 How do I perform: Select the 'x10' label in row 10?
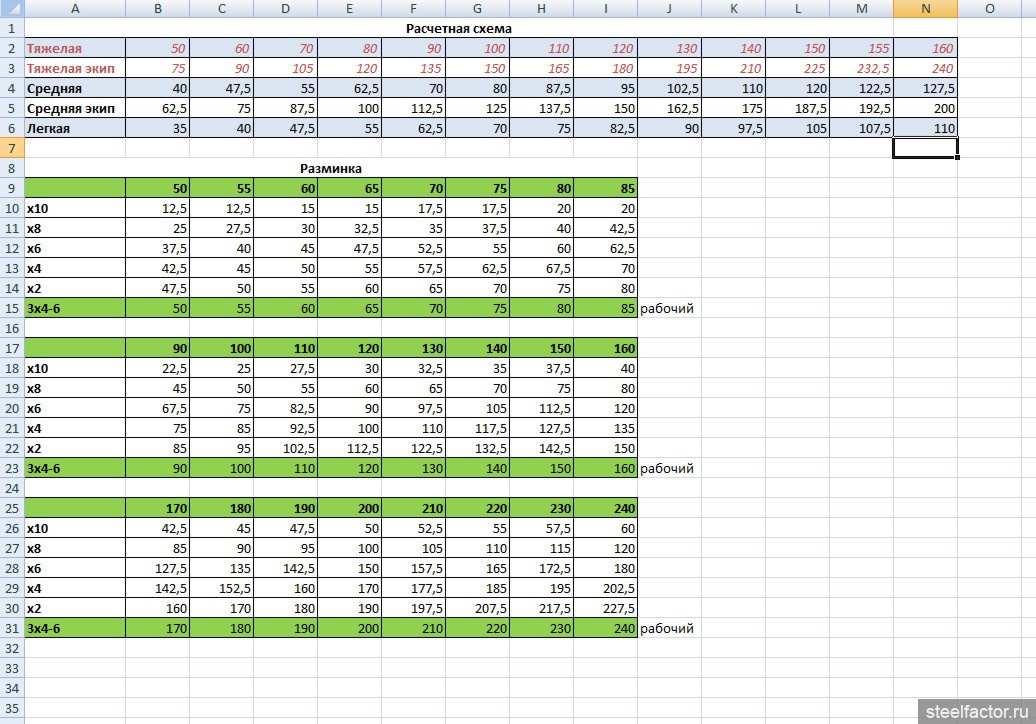[75, 208]
